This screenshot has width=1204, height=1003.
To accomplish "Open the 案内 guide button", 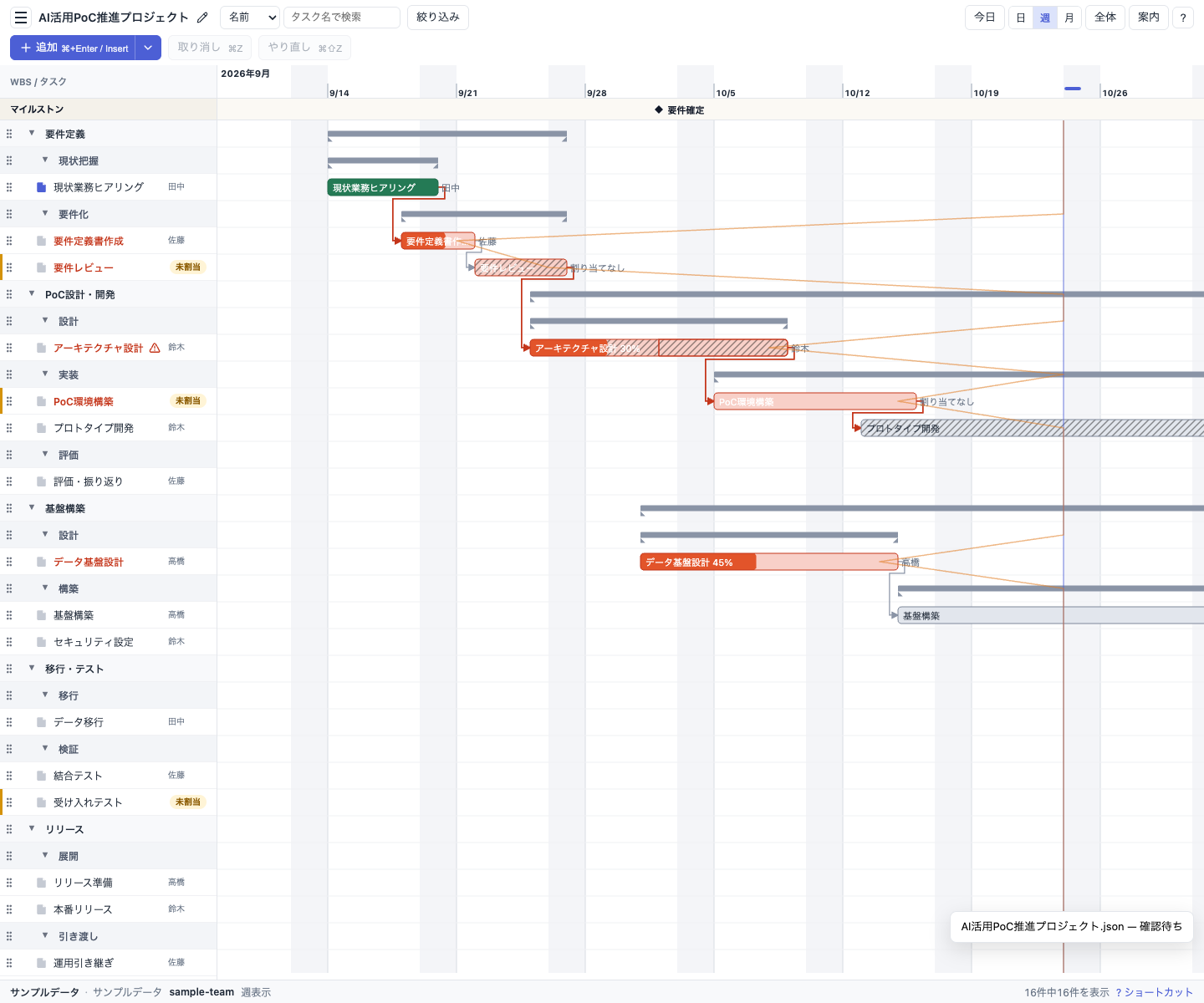I will (x=1149, y=18).
